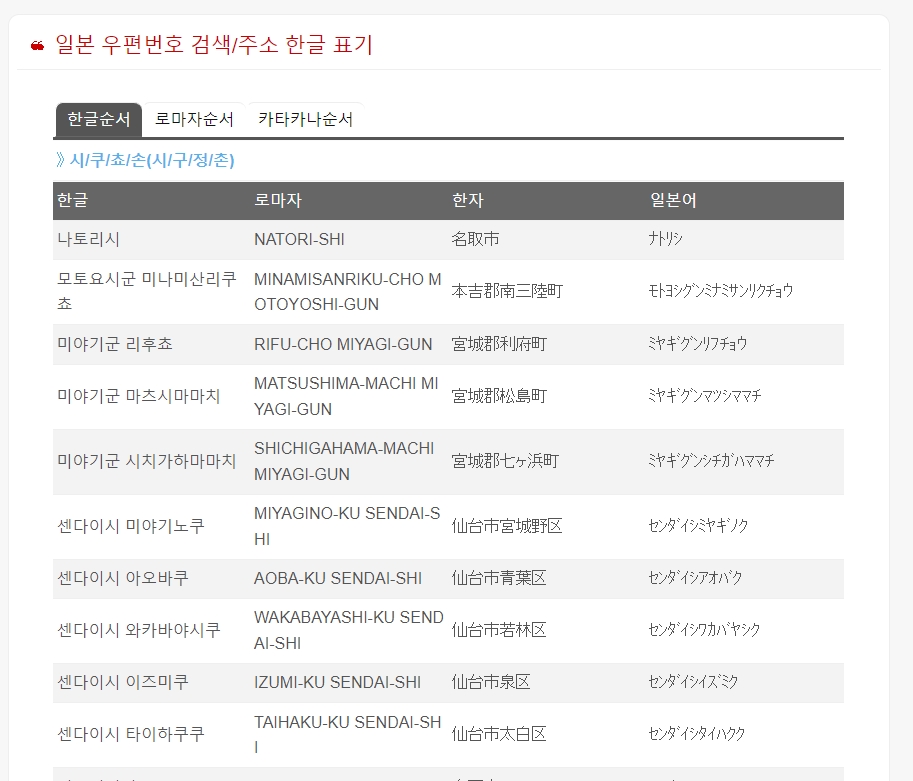The image size is (913, 781).
Task: Click NATORI-SHI romaja text
Action: [300, 239]
